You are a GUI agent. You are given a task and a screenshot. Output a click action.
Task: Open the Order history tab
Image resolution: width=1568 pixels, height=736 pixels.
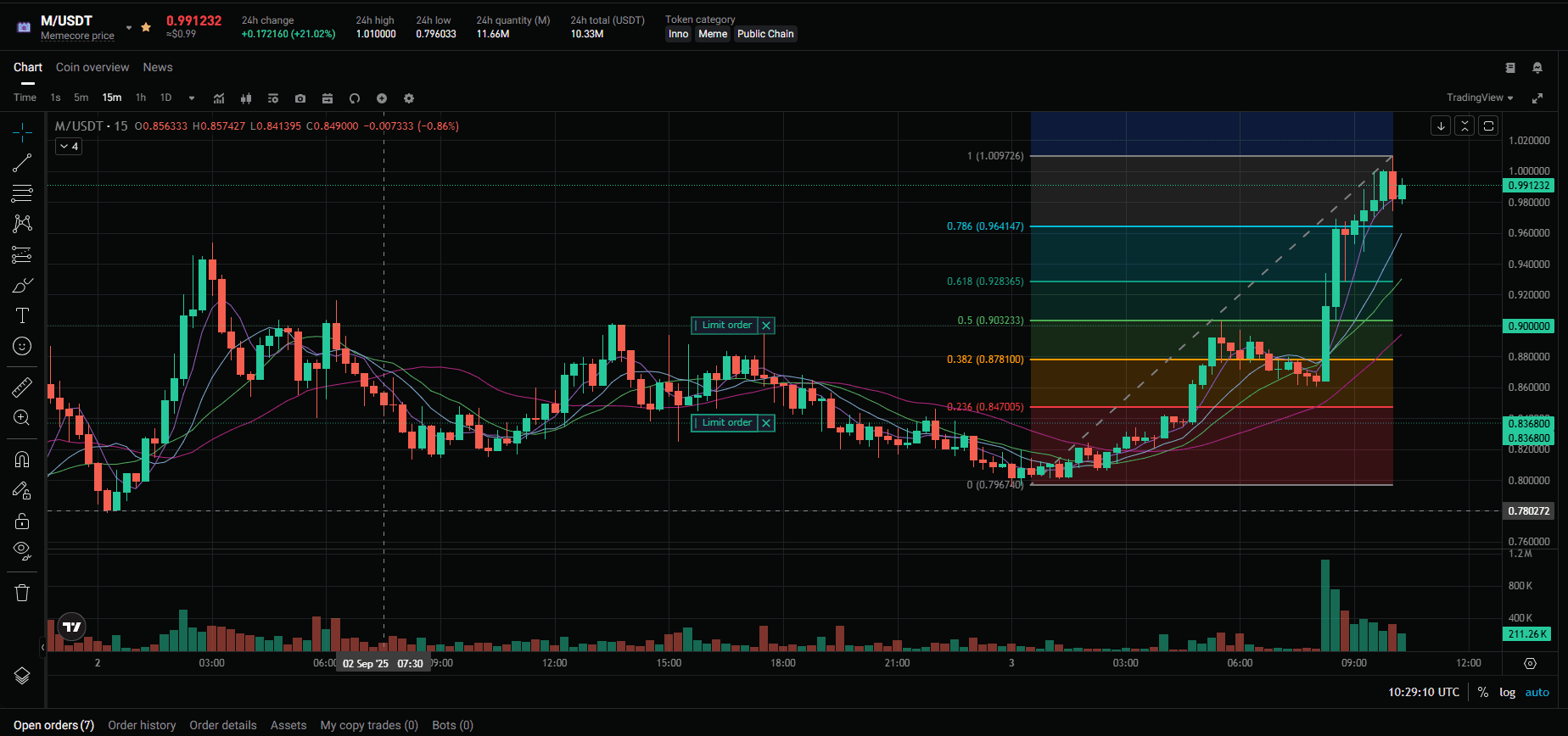[x=142, y=725]
